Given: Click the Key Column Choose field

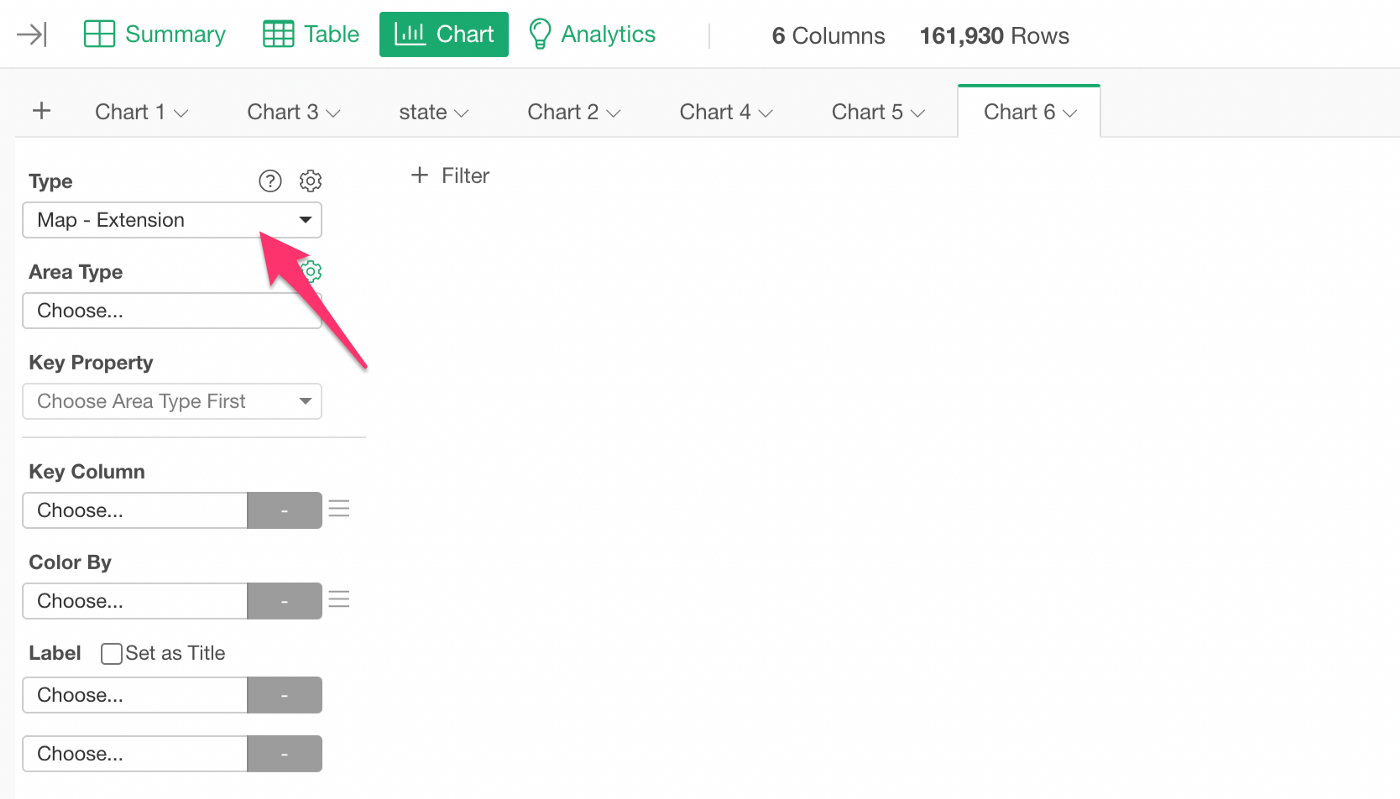Looking at the screenshot, I should click(135, 510).
